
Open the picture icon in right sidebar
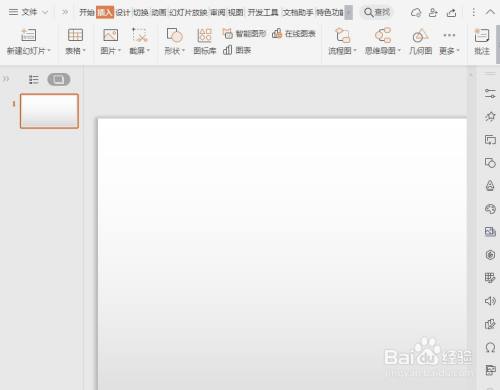[490, 232]
